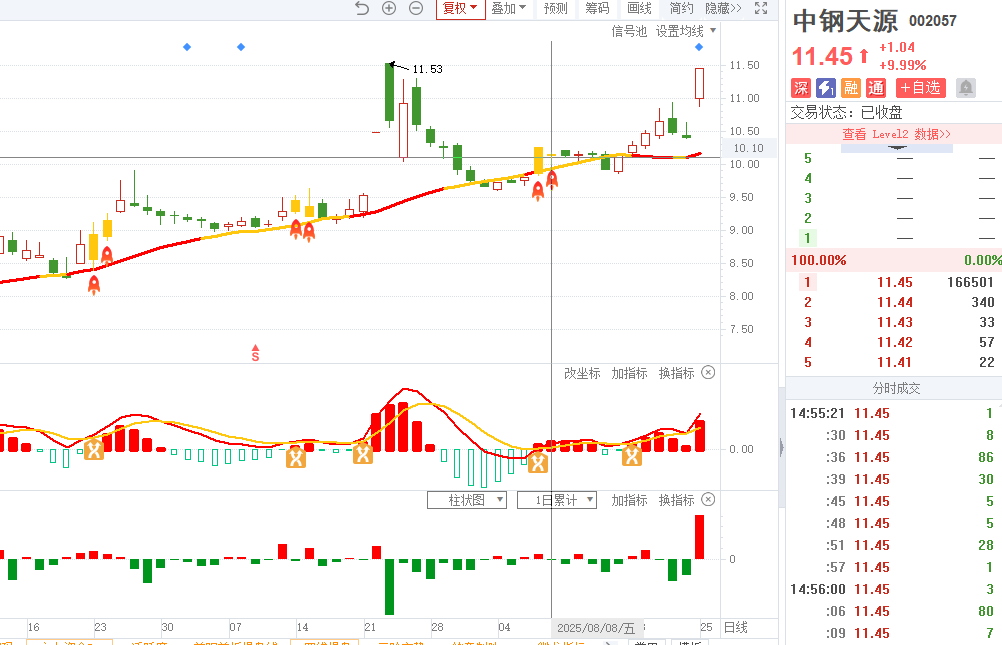
Task: Switch to 简约 simple mode
Action: (x=681, y=8)
